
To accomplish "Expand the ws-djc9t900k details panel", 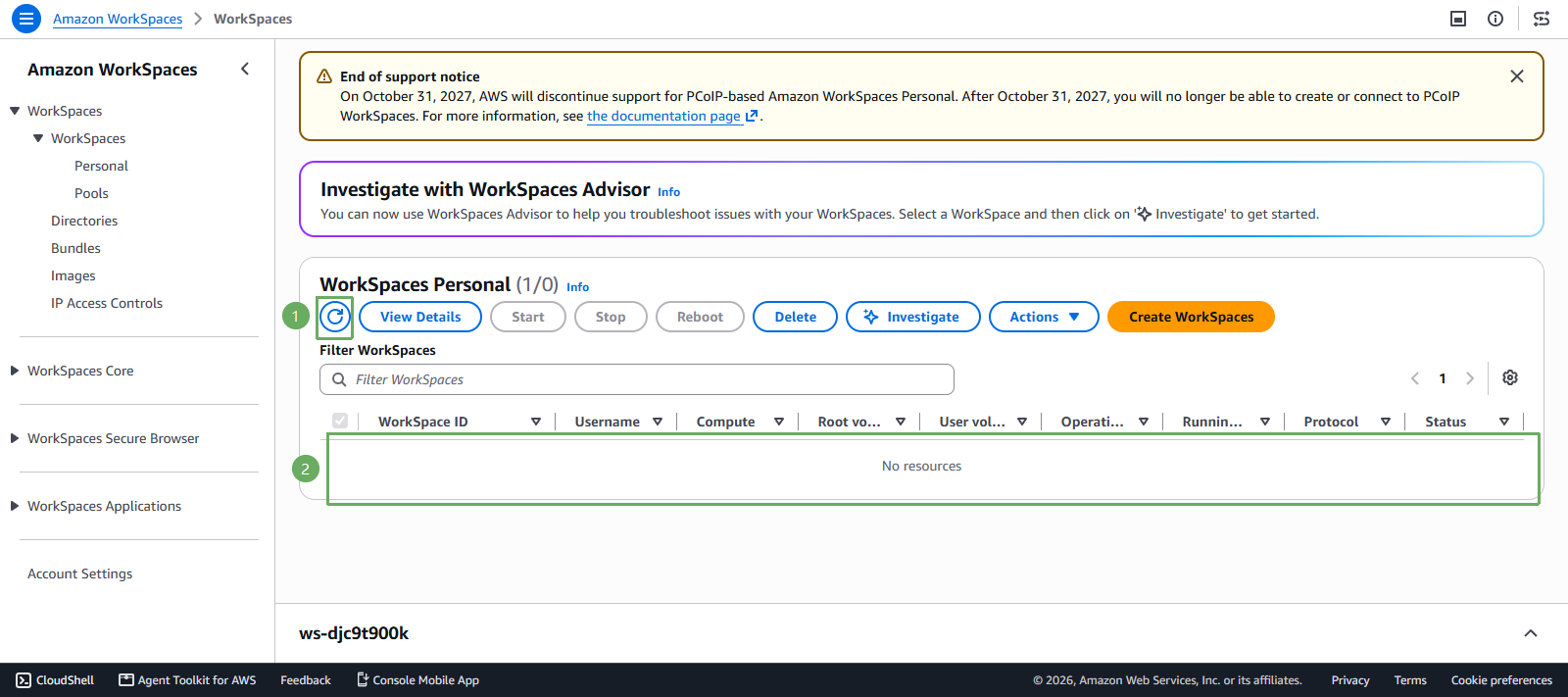I will tap(1531, 633).
